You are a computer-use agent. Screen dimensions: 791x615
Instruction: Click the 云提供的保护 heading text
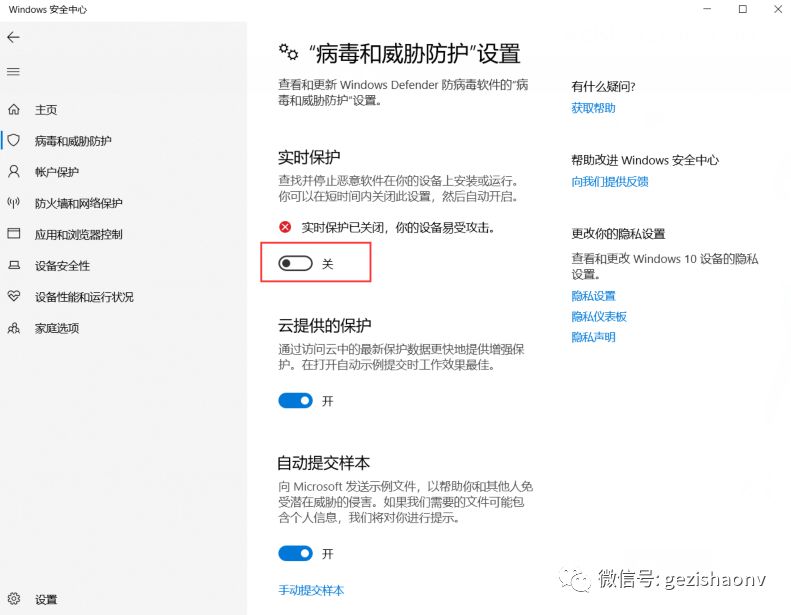pos(325,325)
